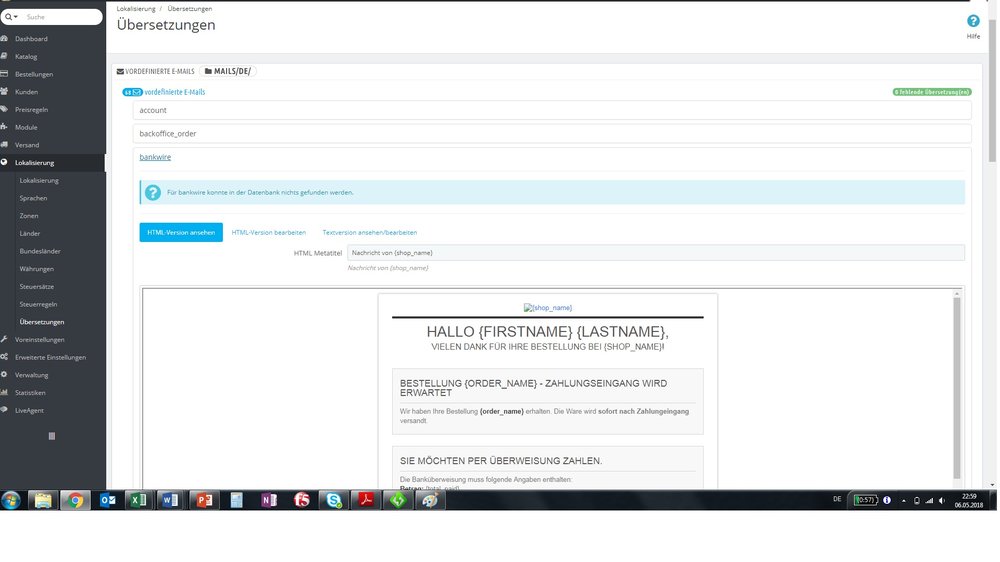Open the LiveAgent menu

pos(29,411)
